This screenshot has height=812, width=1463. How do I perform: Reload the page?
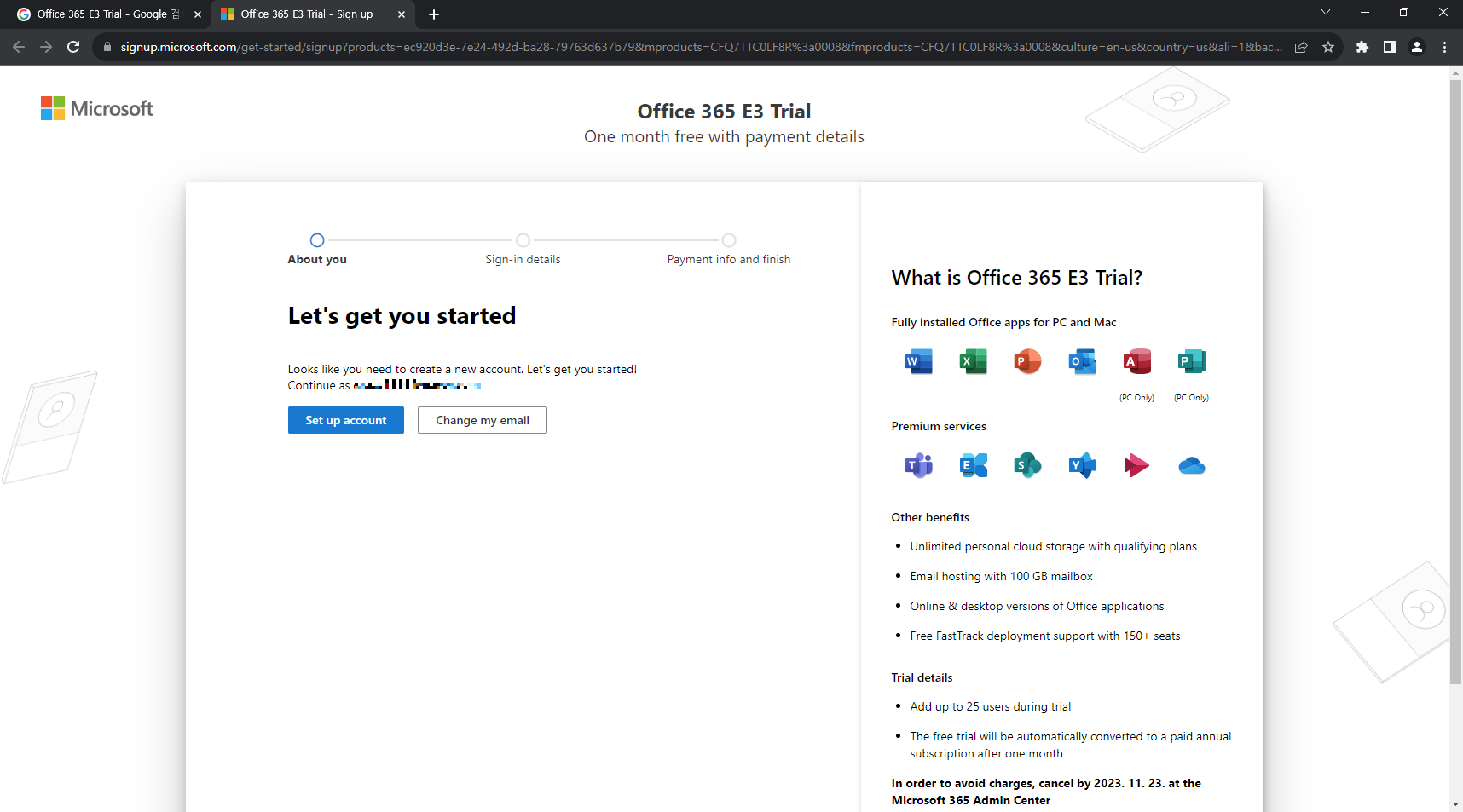[73, 47]
